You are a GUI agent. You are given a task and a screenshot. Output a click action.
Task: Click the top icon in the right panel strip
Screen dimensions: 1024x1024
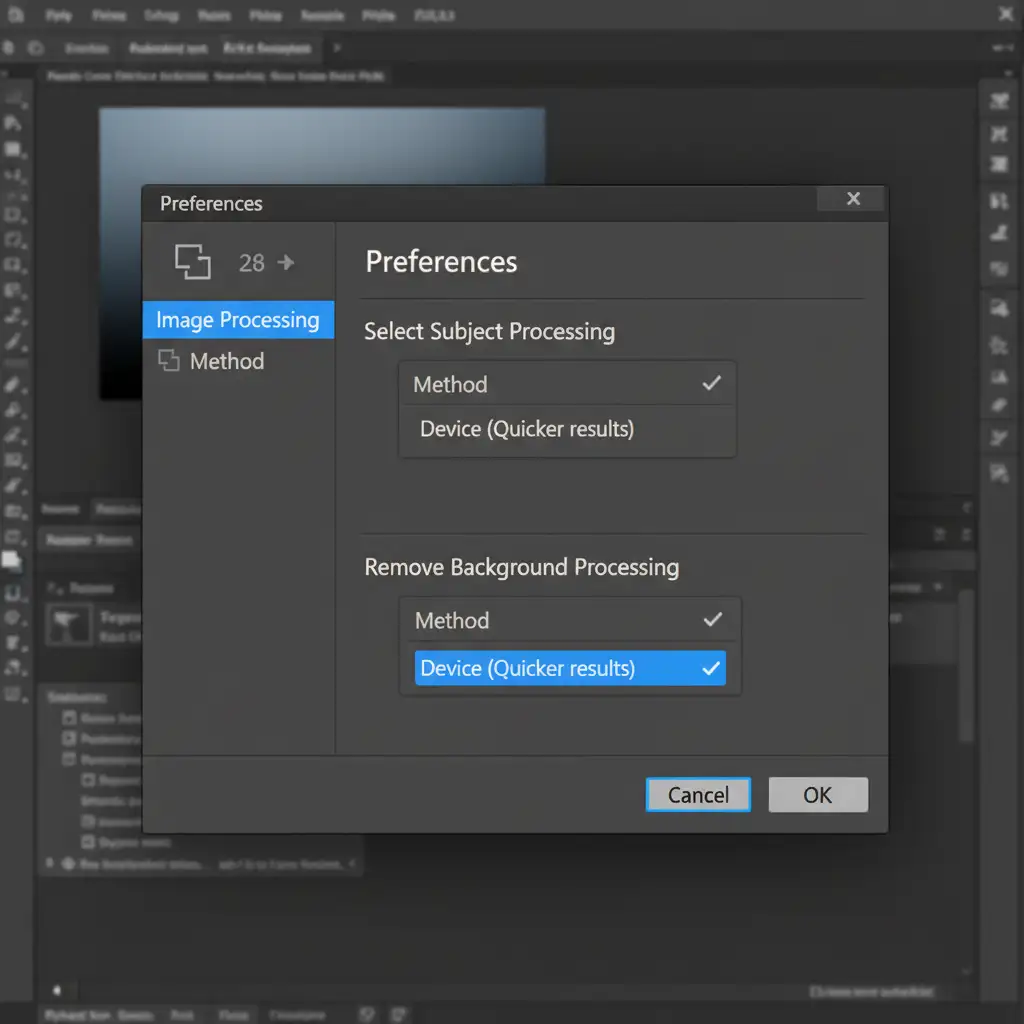click(x=997, y=101)
